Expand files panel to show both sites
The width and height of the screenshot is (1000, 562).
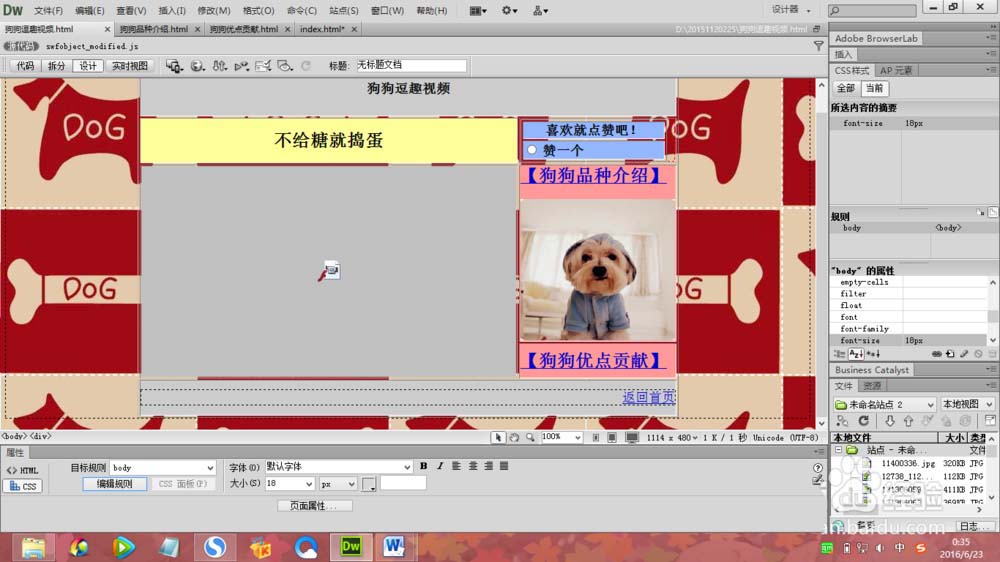990,420
